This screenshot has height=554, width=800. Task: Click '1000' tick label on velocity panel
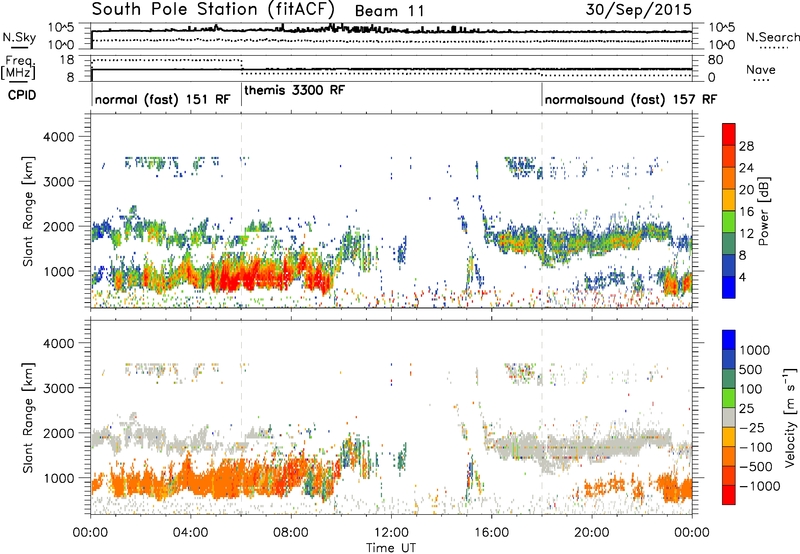[x=59, y=478]
